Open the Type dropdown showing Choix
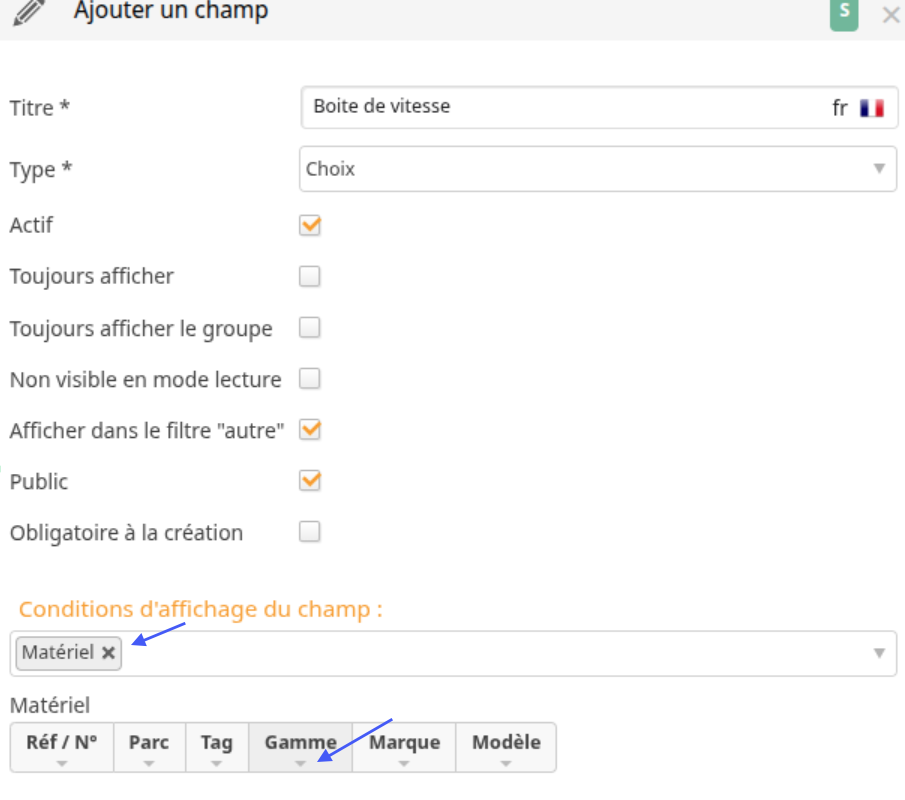Image resolution: width=905 pixels, height=800 pixels. [598, 169]
